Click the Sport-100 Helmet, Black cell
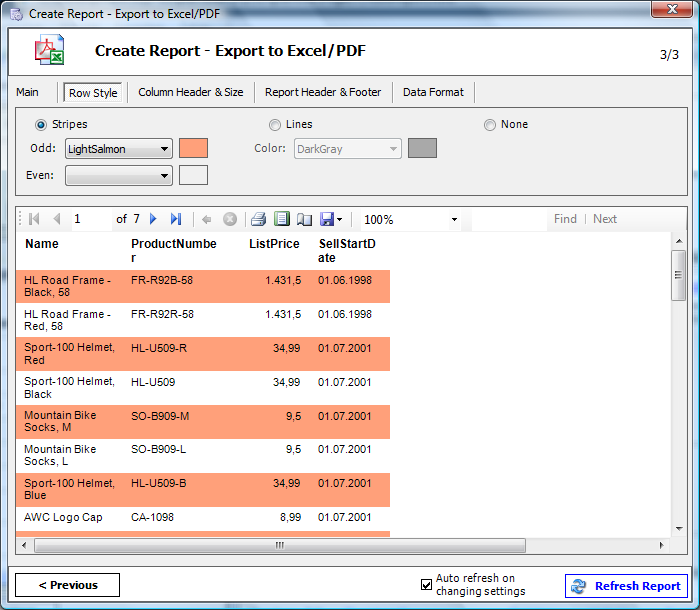The width and height of the screenshot is (700, 610). pos(70,388)
